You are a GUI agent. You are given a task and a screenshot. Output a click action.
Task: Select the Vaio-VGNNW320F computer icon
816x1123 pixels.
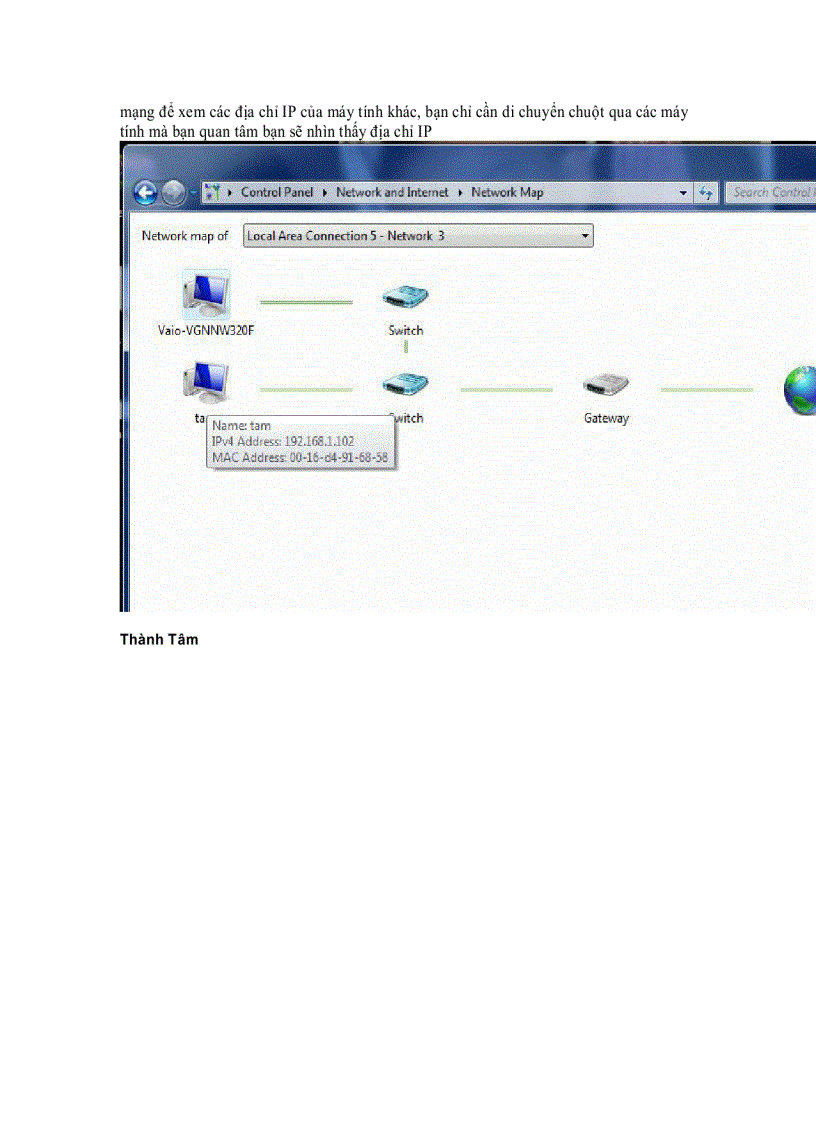tap(206, 295)
